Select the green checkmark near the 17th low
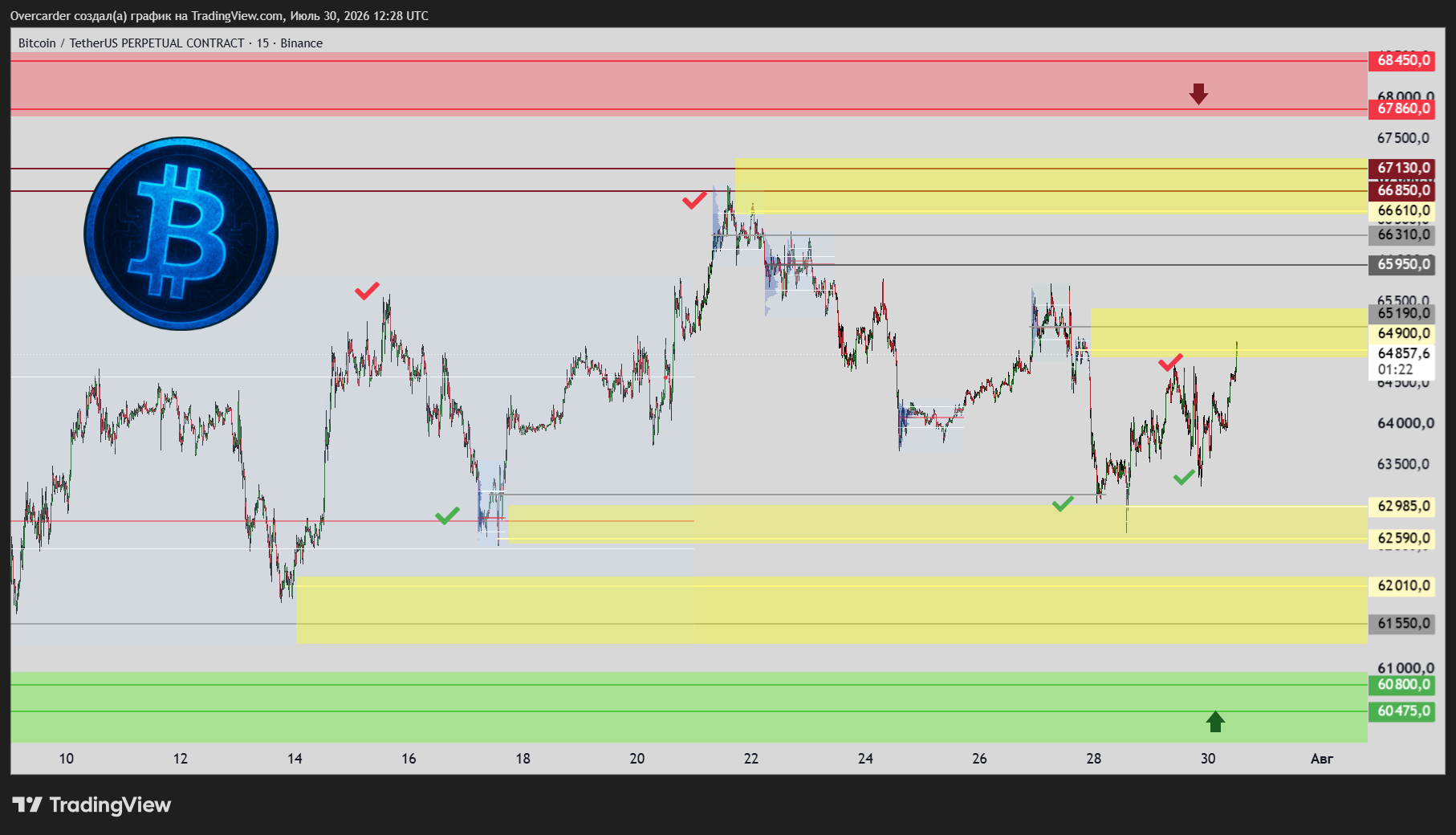The width and height of the screenshot is (1456, 835). 447,515
